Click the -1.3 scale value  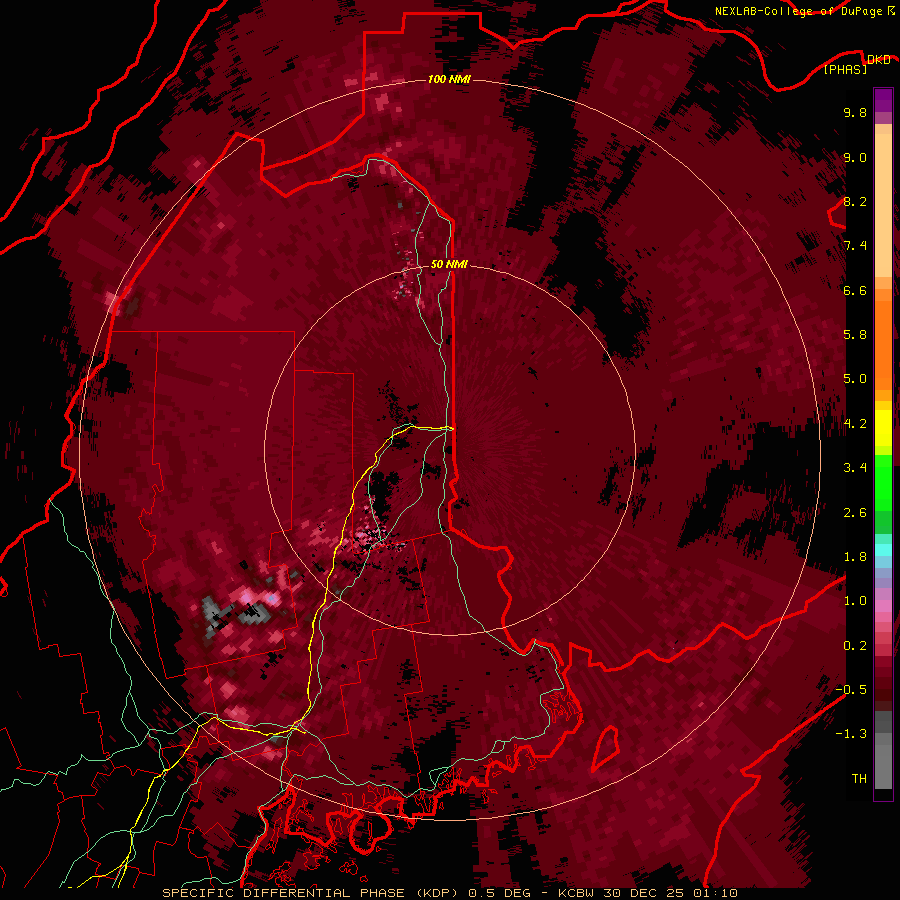[851, 734]
